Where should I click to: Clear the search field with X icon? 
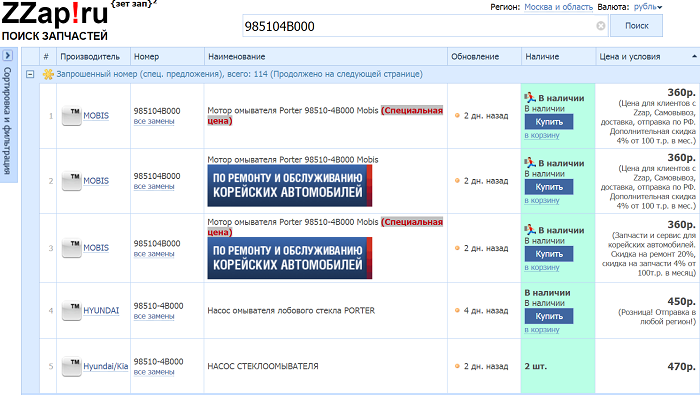pyautogui.click(x=601, y=26)
